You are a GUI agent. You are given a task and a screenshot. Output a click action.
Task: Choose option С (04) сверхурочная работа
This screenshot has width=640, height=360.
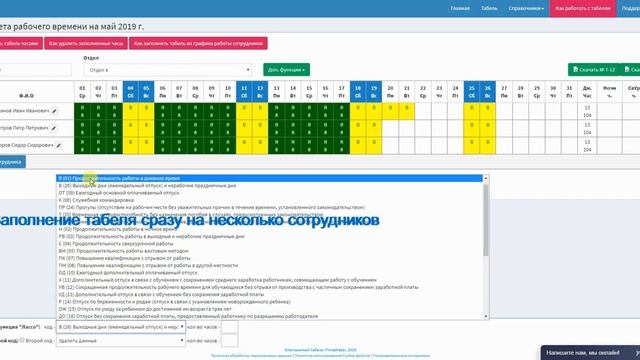coord(269,244)
